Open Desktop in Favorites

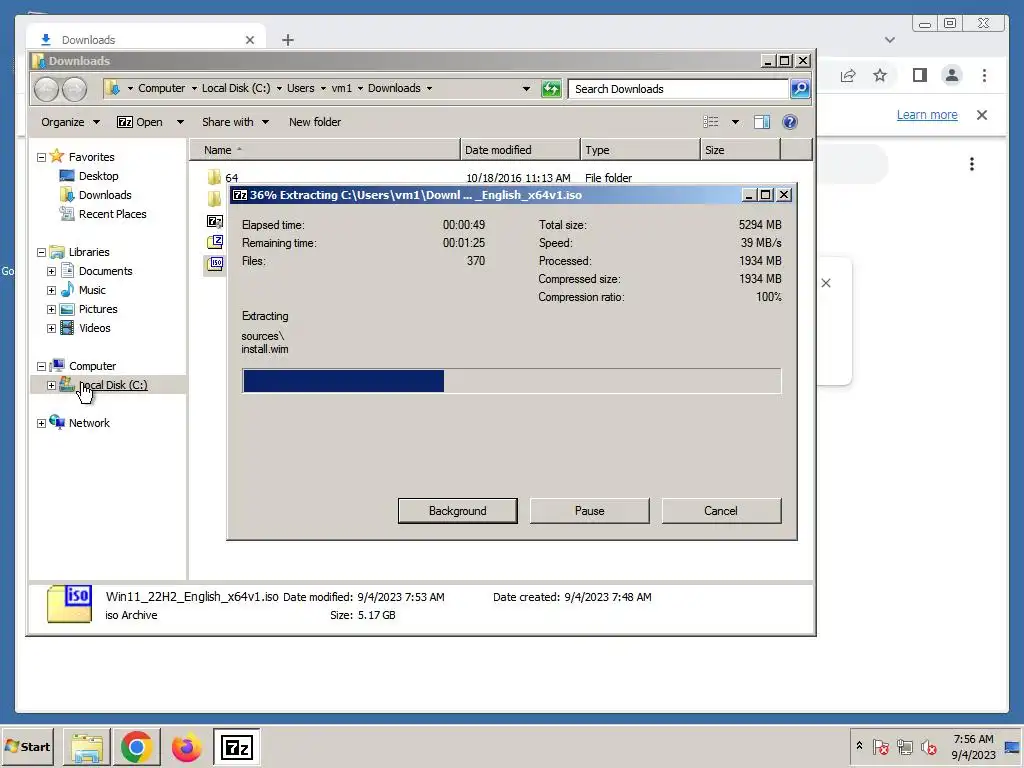click(x=98, y=176)
